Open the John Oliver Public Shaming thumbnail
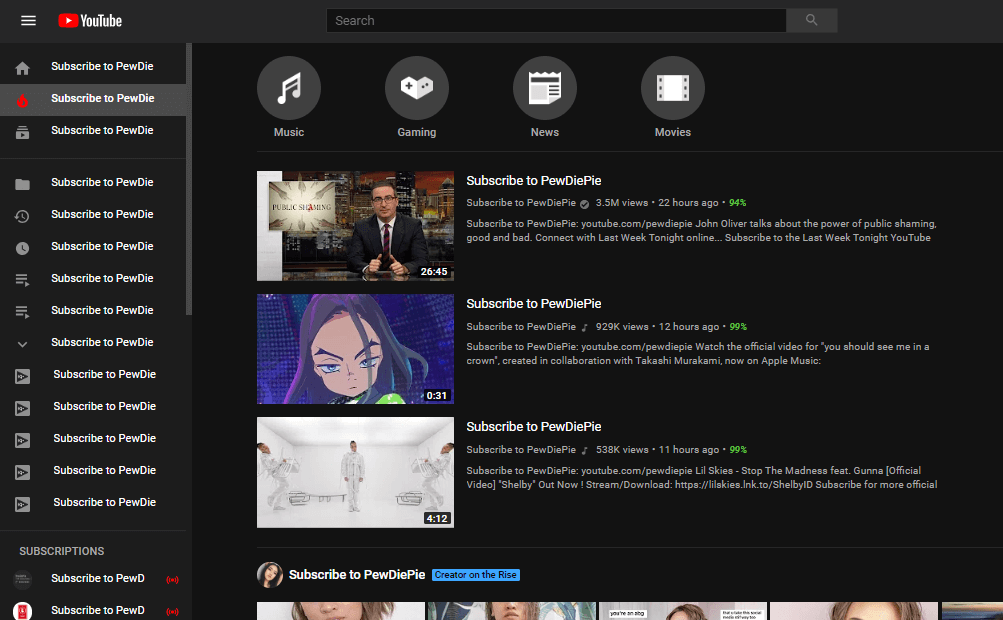This screenshot has width=1003, height=620. 356,226
